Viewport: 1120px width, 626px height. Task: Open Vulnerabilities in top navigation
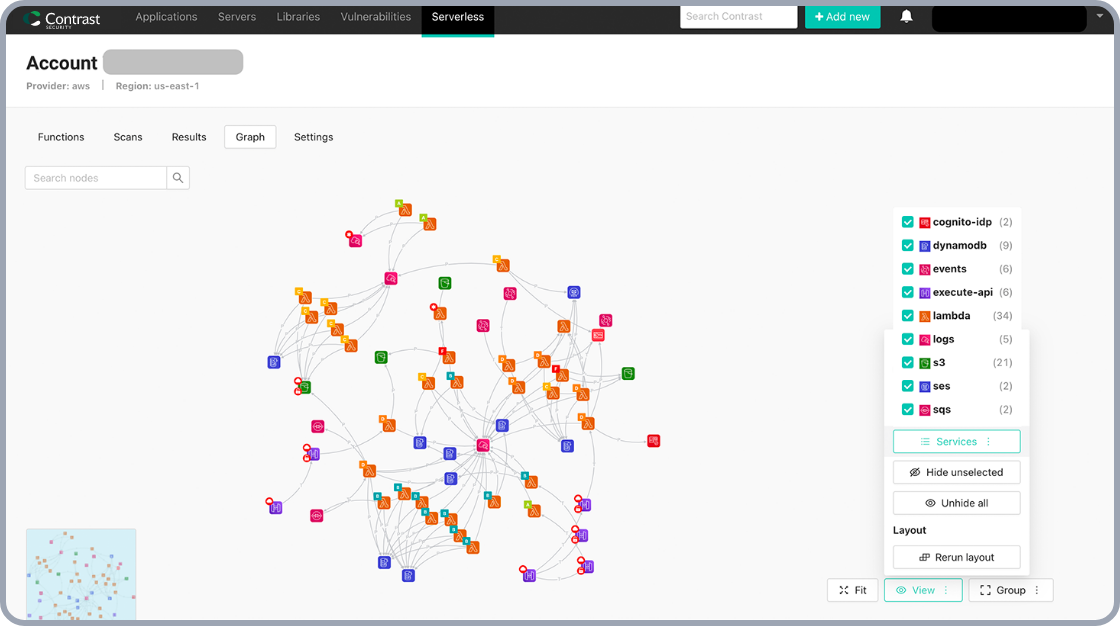tap(375, 17)
